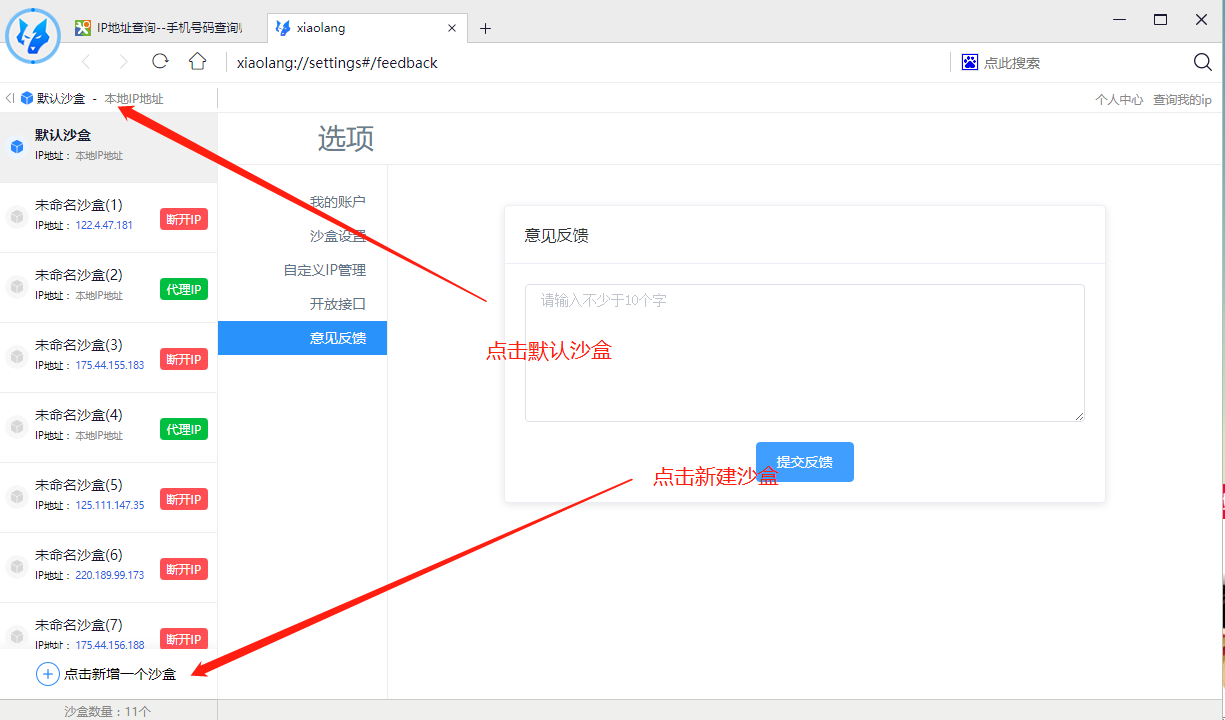Click the magnifier search icon
The image size is (1225, 720).
click(x=1203, y=62)
